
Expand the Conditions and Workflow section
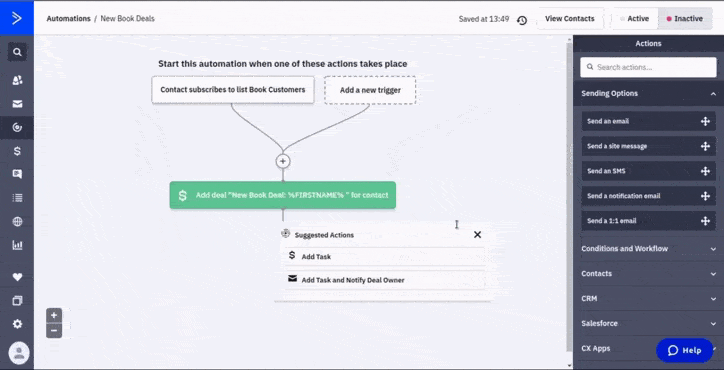648,249
